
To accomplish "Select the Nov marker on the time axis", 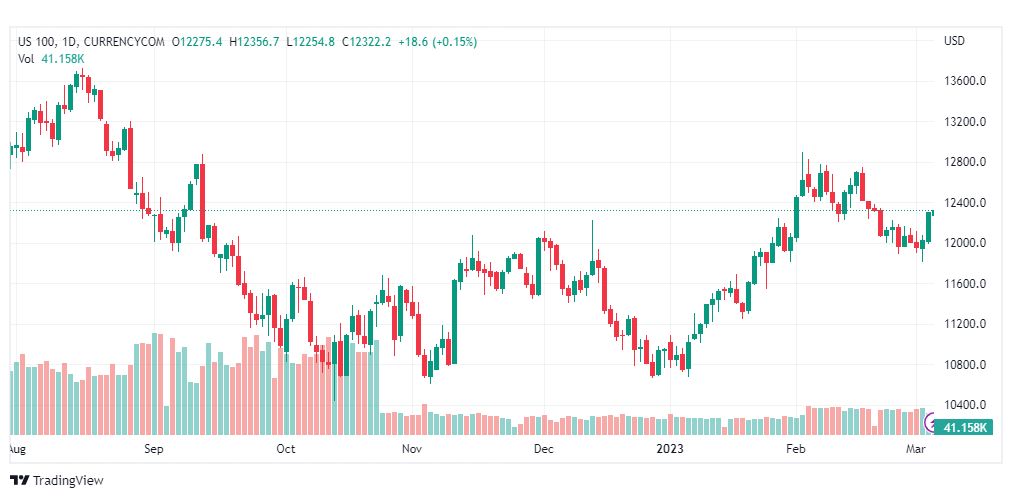I will pos(411,449).
